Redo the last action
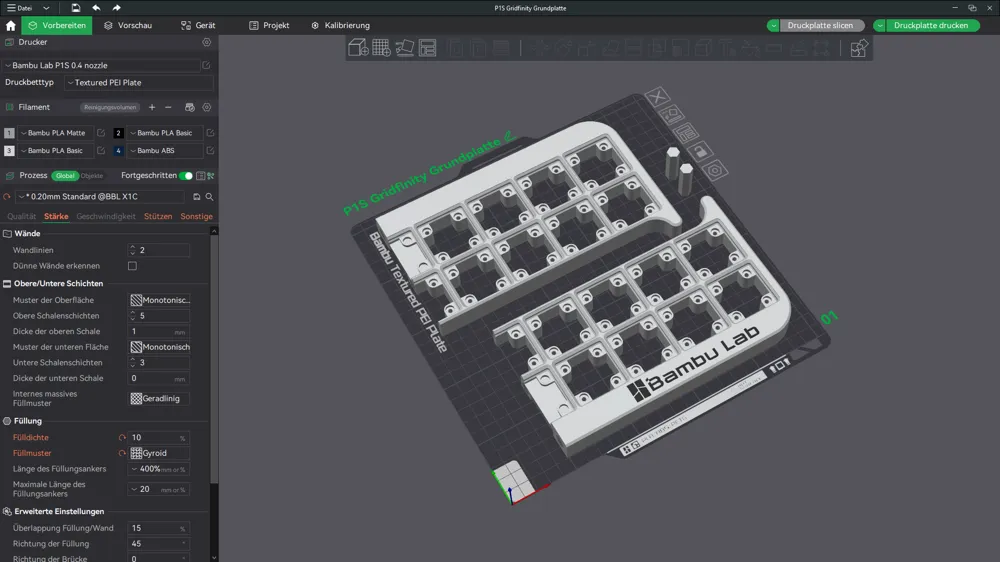The image size is (1000, 562). point(116,8)
